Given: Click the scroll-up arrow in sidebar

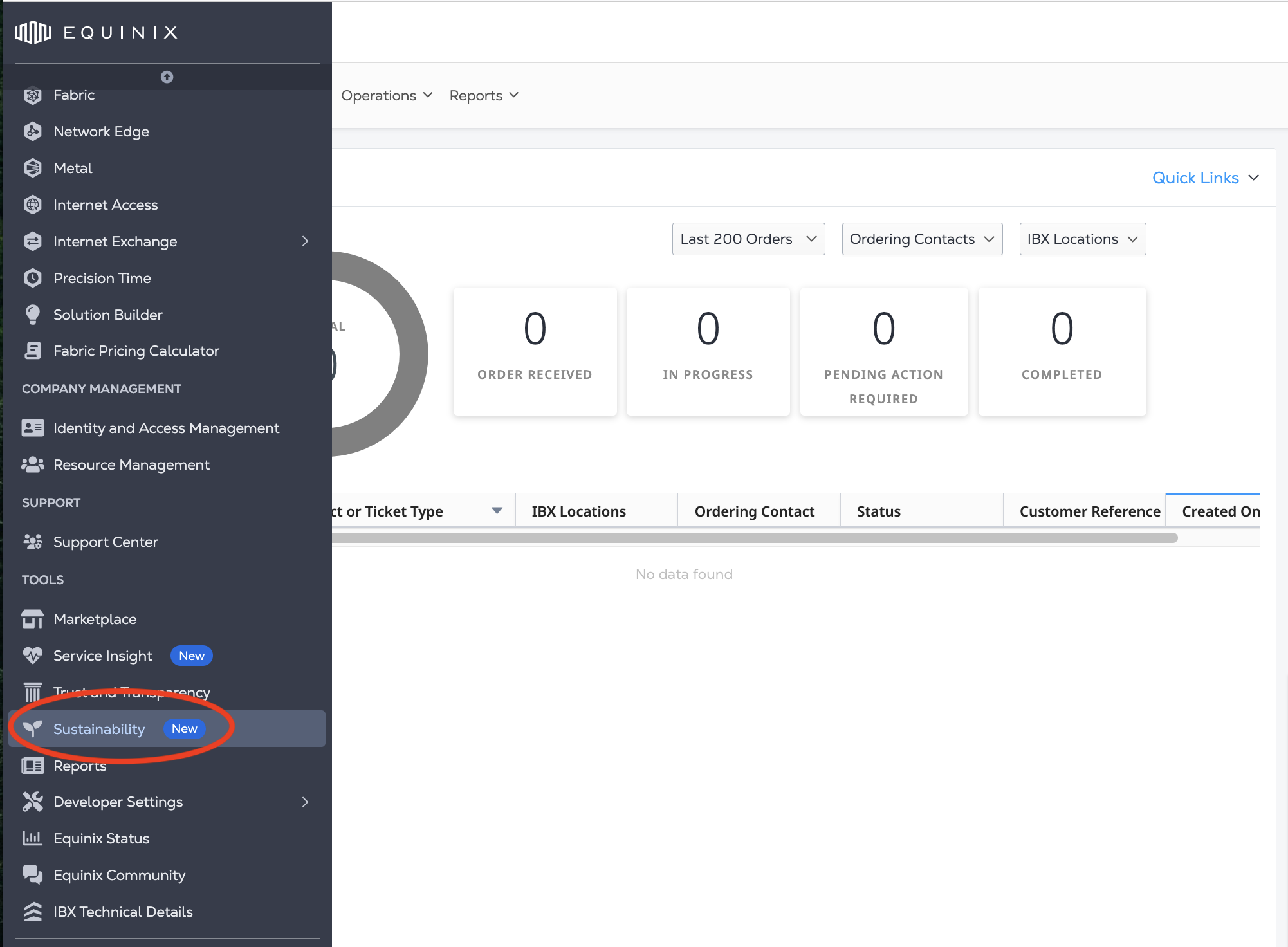Looking at the screenshot, I should click(167, 77).
